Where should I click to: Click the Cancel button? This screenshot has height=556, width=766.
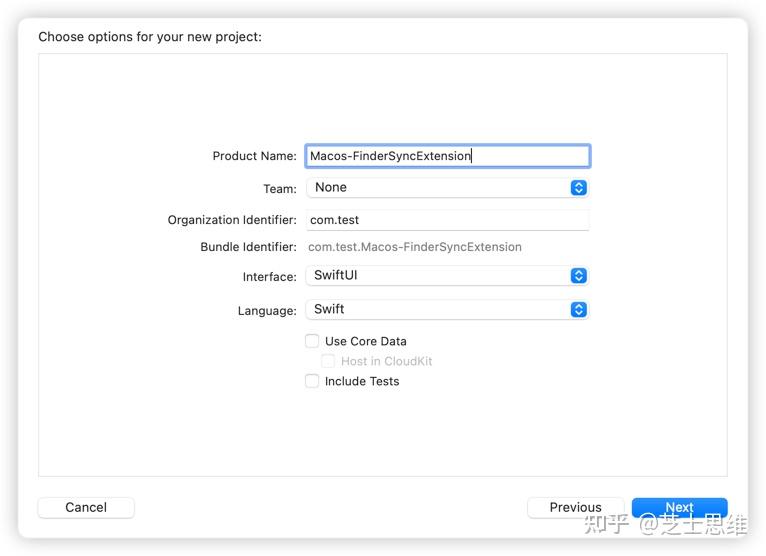86,507
